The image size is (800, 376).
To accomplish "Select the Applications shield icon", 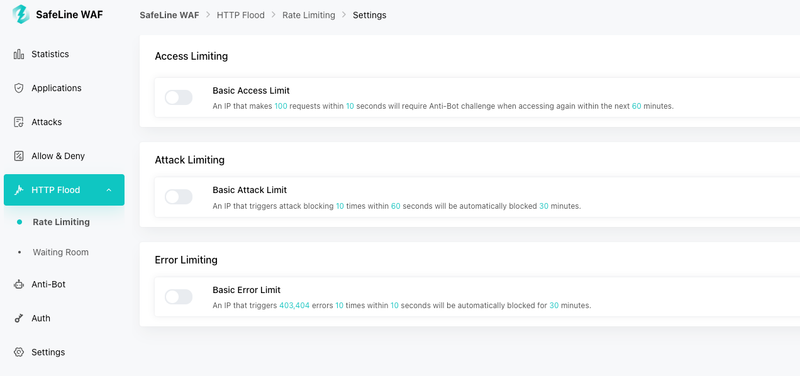I will click(19, 88).
